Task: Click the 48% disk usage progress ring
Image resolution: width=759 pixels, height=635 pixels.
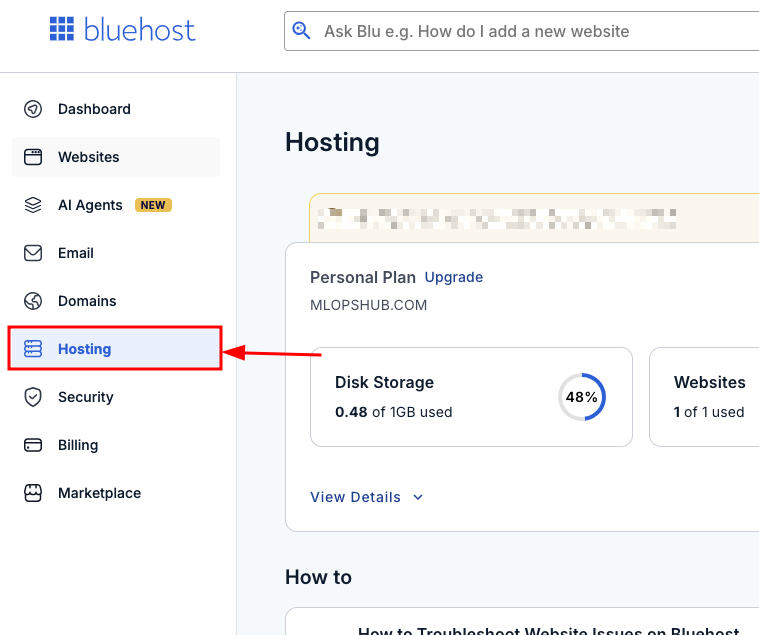Action: click(582, 397)
